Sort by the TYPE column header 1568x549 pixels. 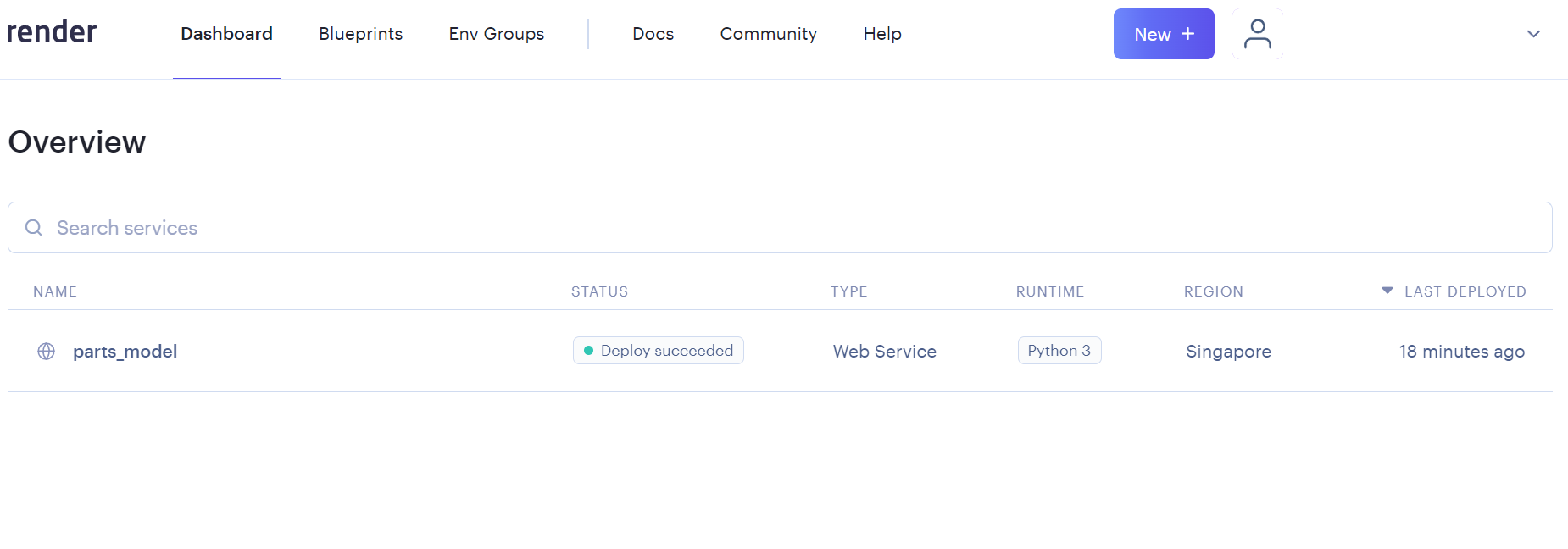click(848, 291)
